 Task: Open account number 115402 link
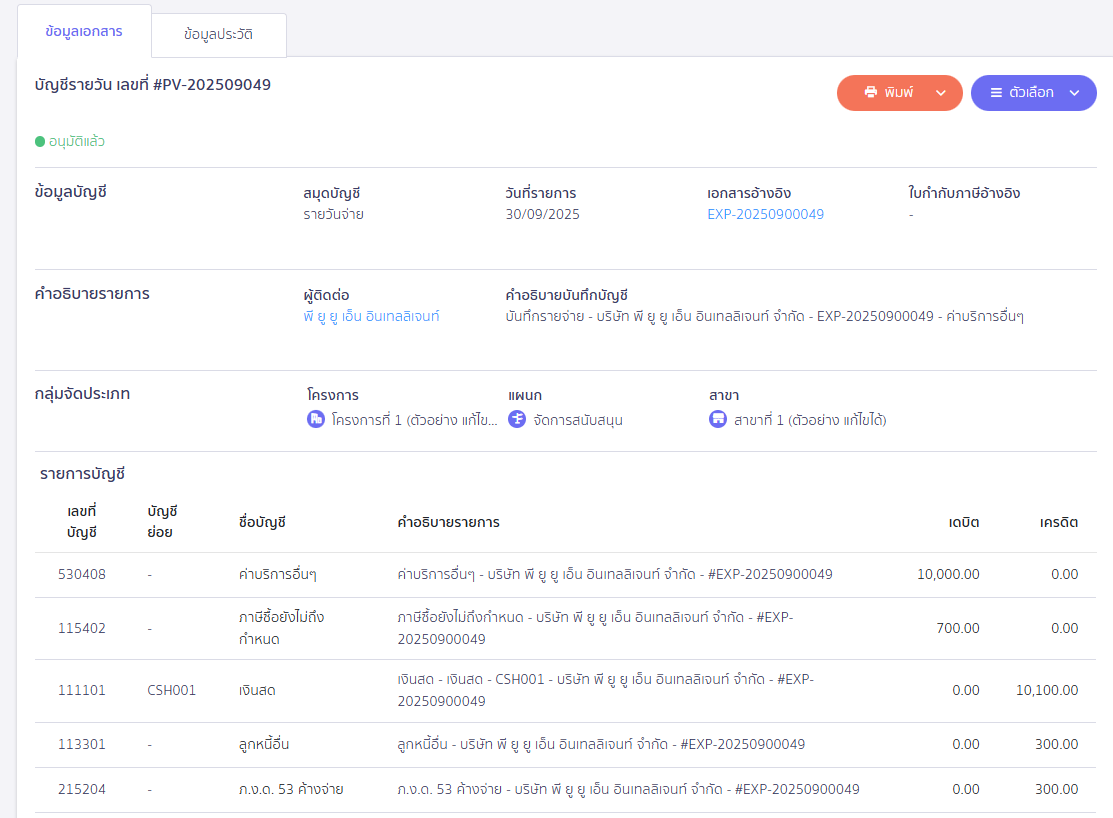click(81, 628)
